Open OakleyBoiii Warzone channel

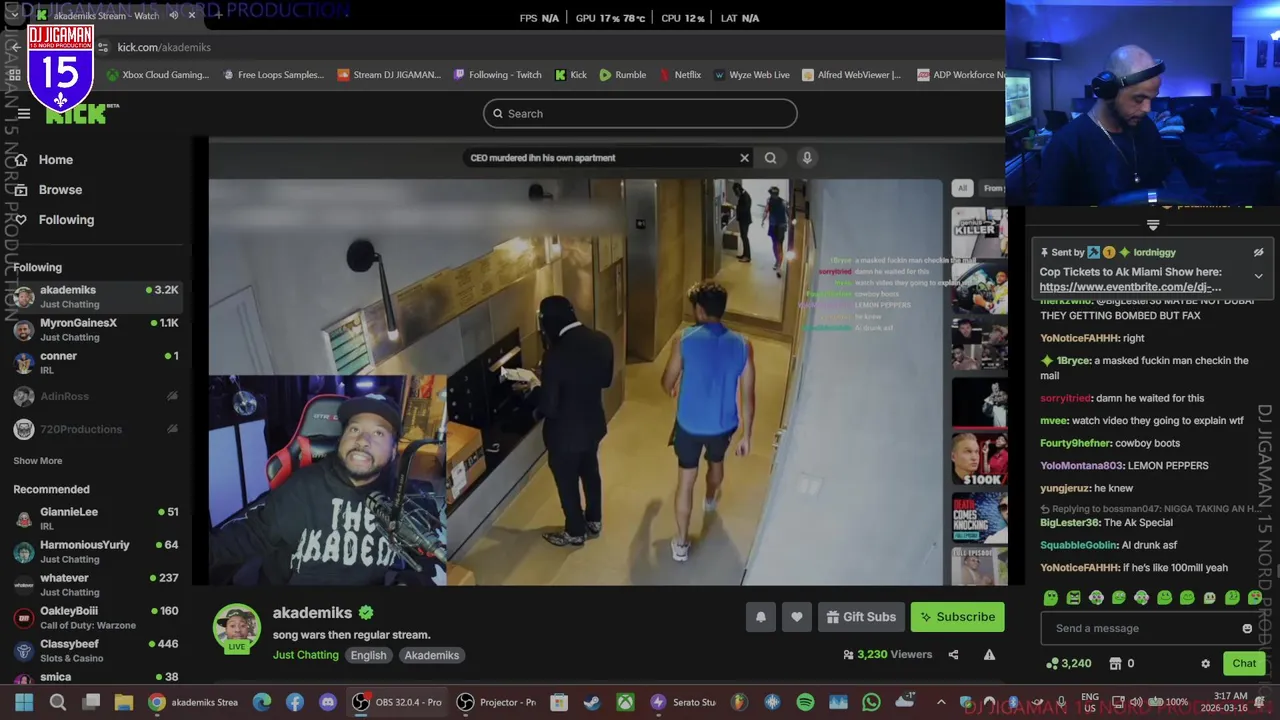click(x=96, y=617)
